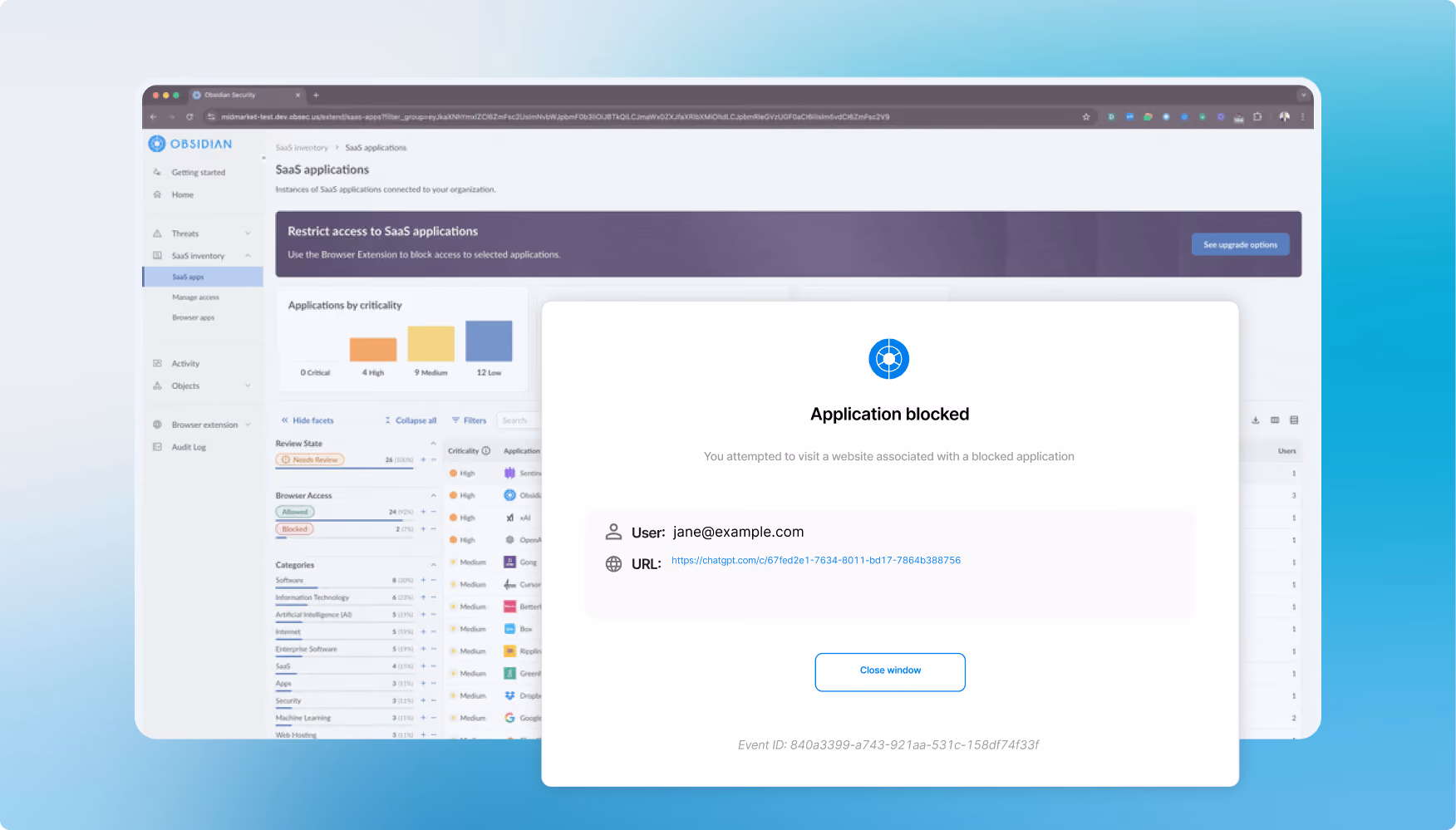Click the table density icon above Users
Image resolution: width=1456 pixels, height=830 pixels.
[1294, 420]
